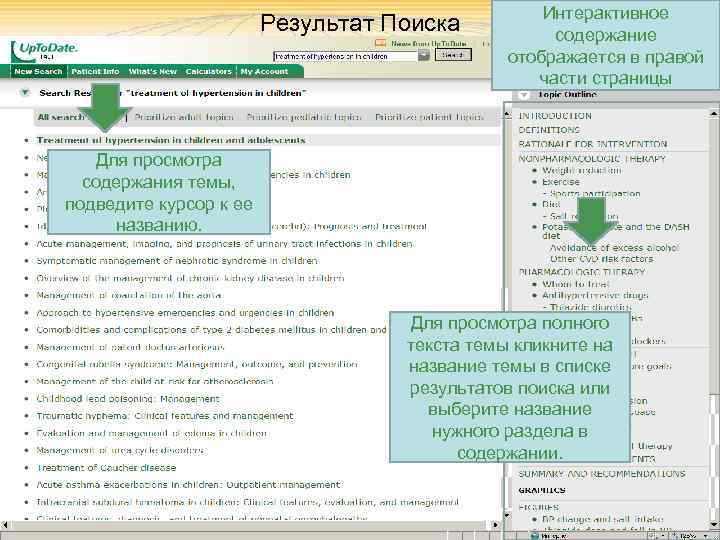Click horizontal scrollbar right arrow

point(495,525)
